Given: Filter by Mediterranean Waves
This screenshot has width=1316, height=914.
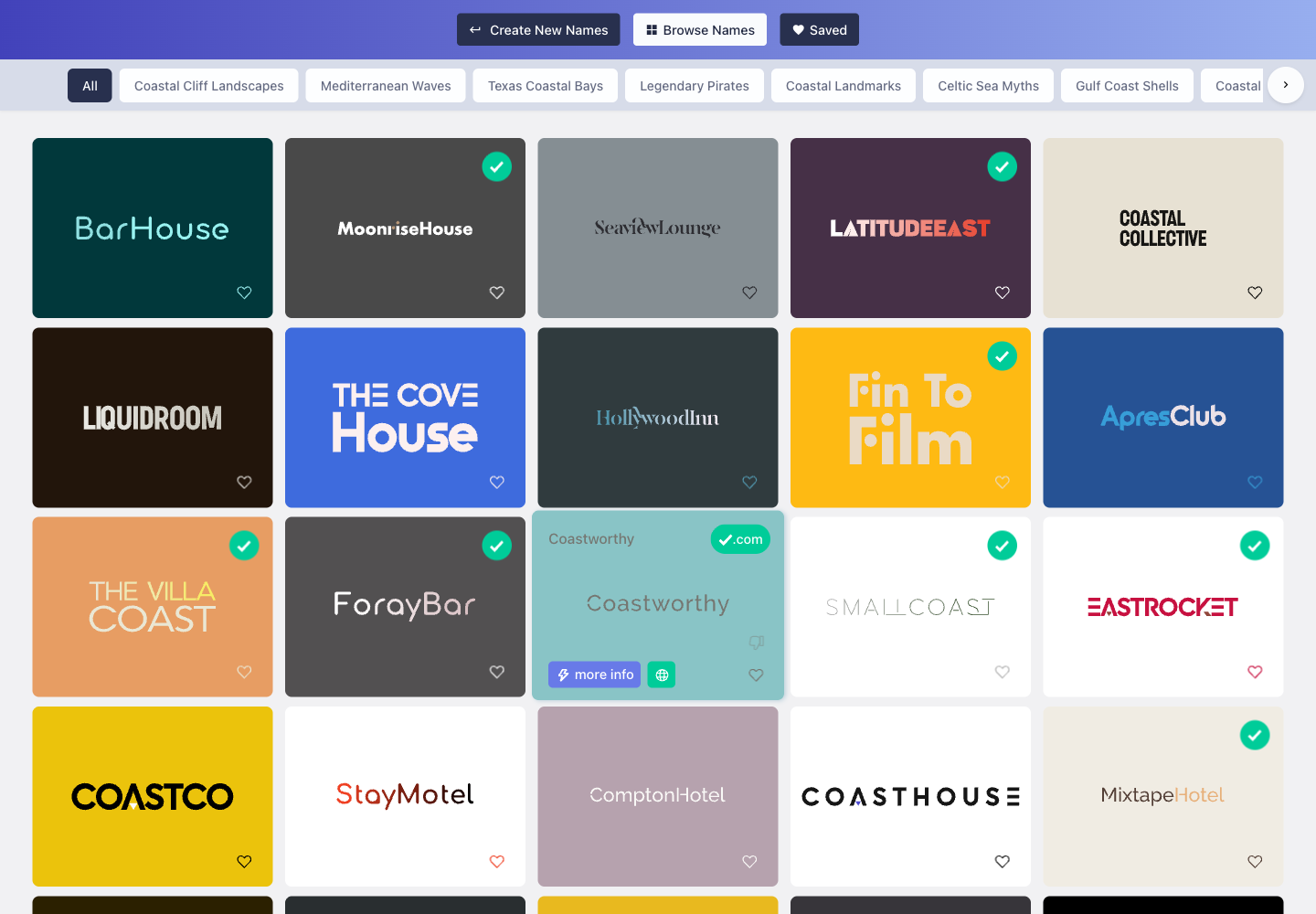Looking at the screenshot, I should [x=386, y=86].
